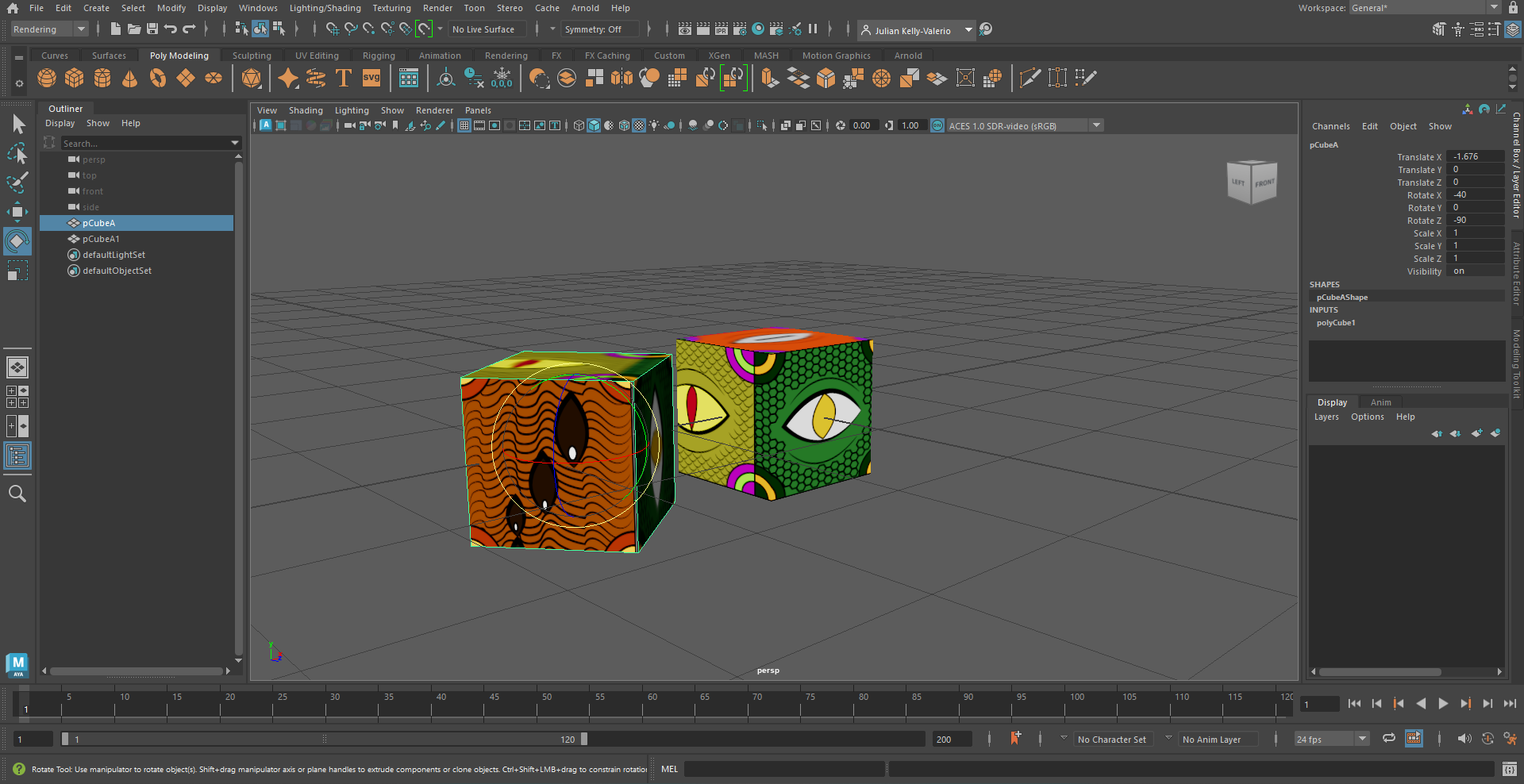1524x784 pixels.
Task: Click the magnifier search icon in left sidebar
Action: 17,494
